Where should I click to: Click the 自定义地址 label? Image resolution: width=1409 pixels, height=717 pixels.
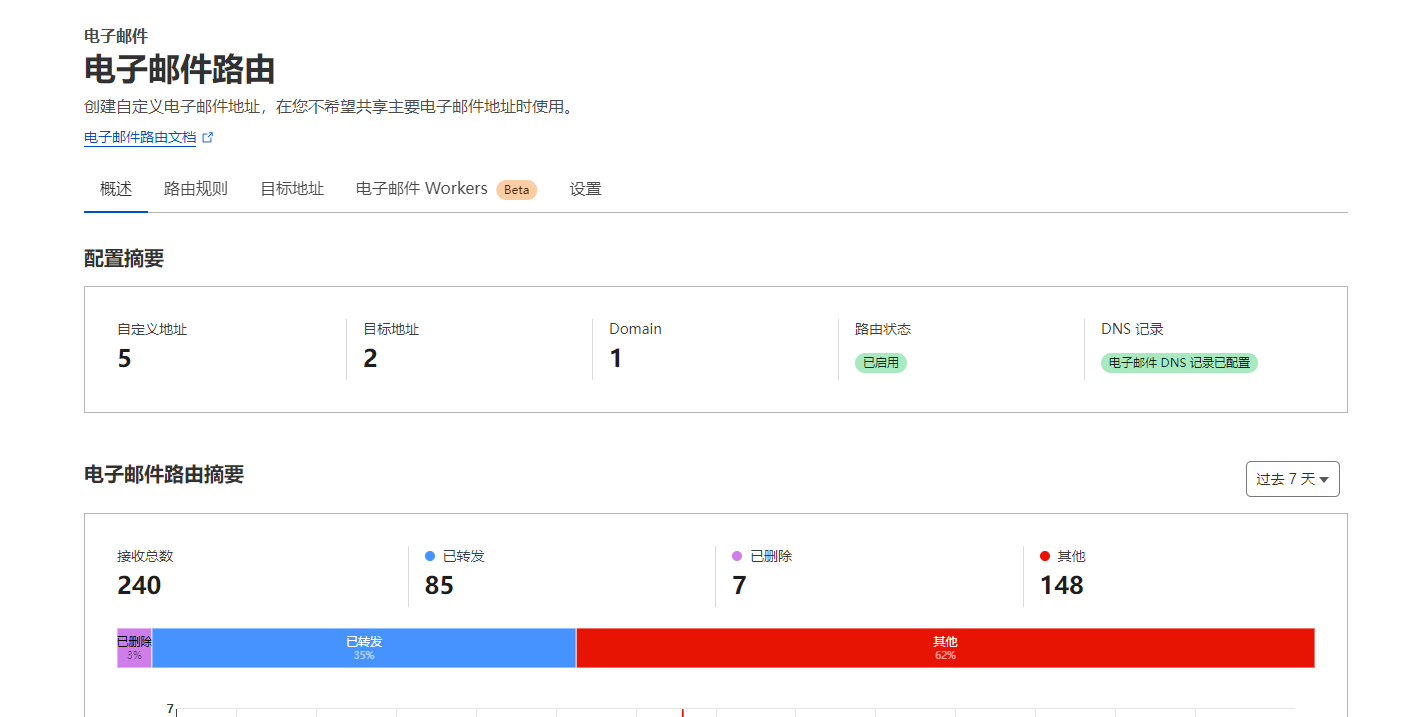(x=152, y=329)
